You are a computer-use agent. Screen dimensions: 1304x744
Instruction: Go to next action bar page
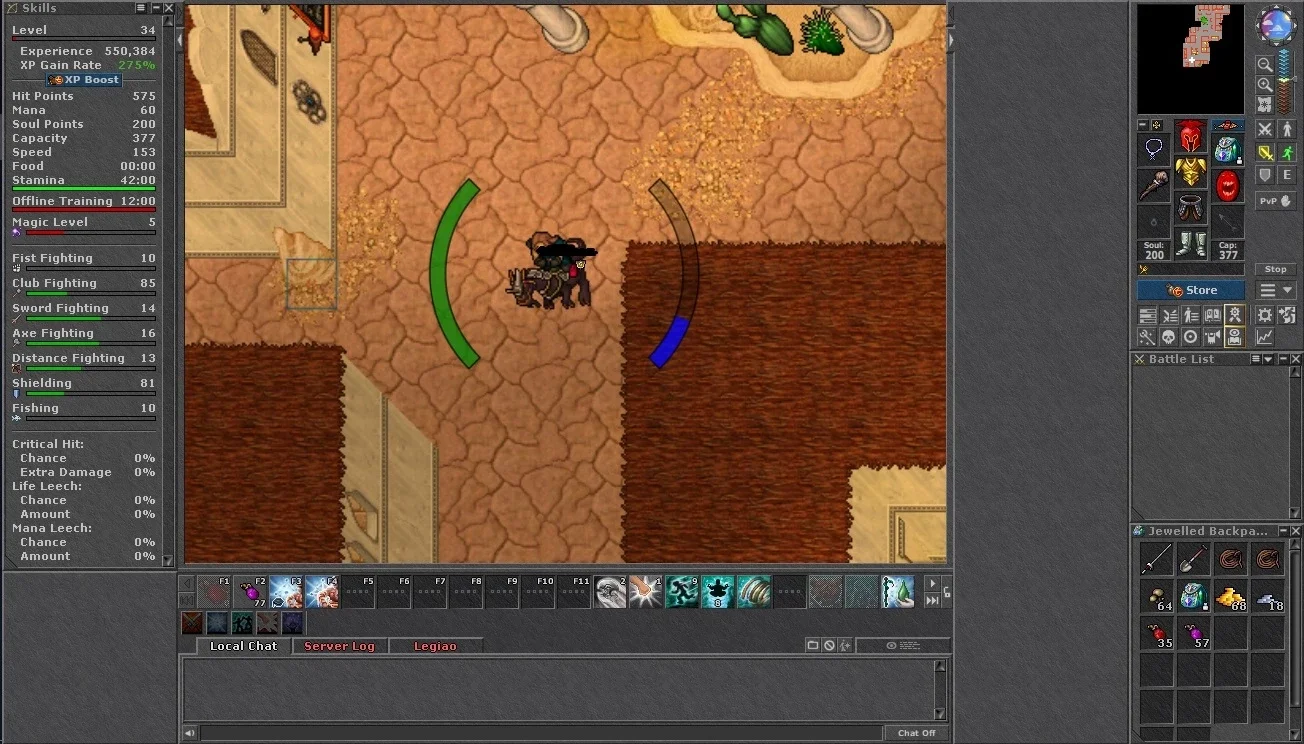[x=932, y=584]
